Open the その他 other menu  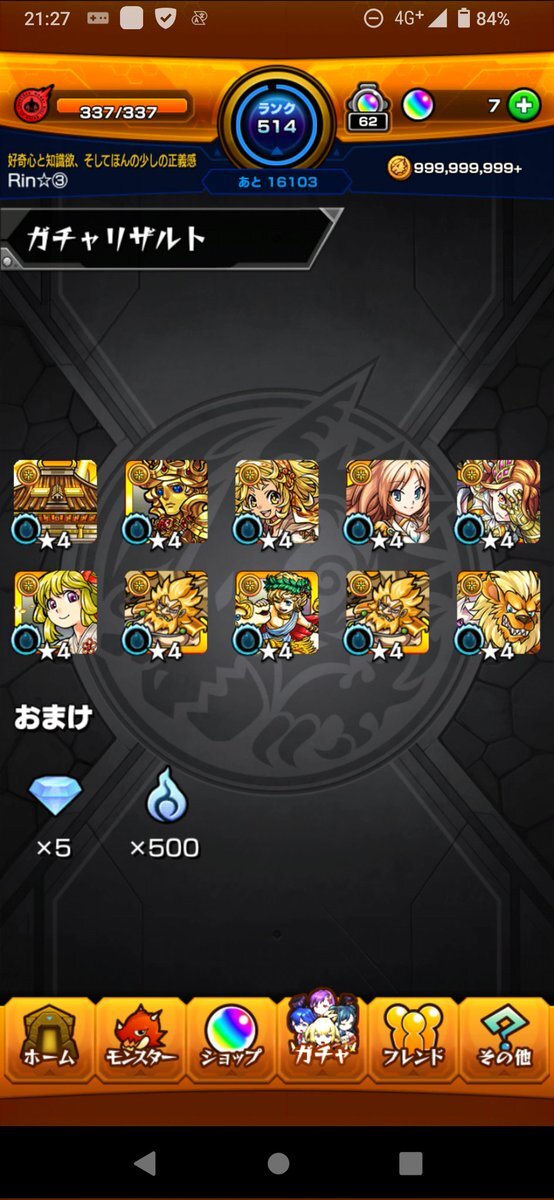(x=505, y=1041)
